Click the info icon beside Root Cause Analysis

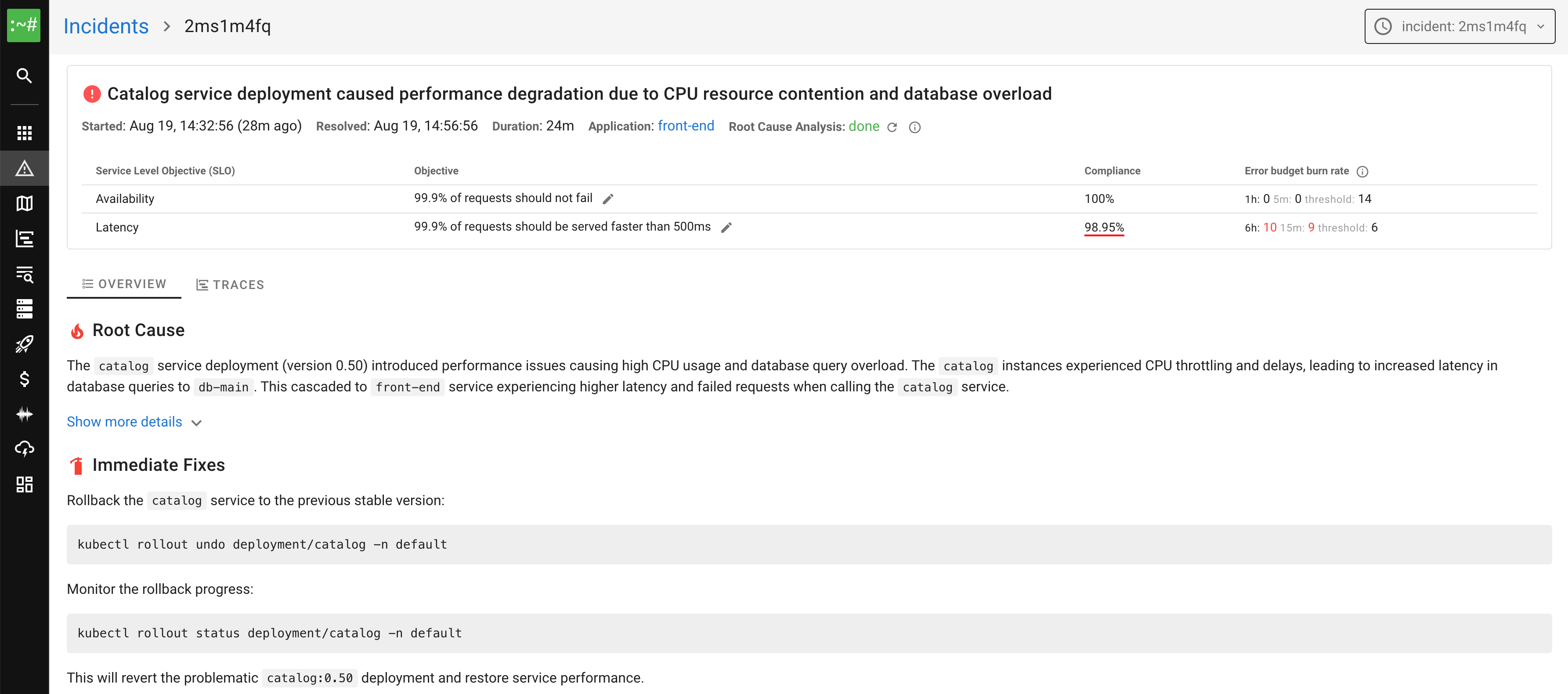(914, 127)
